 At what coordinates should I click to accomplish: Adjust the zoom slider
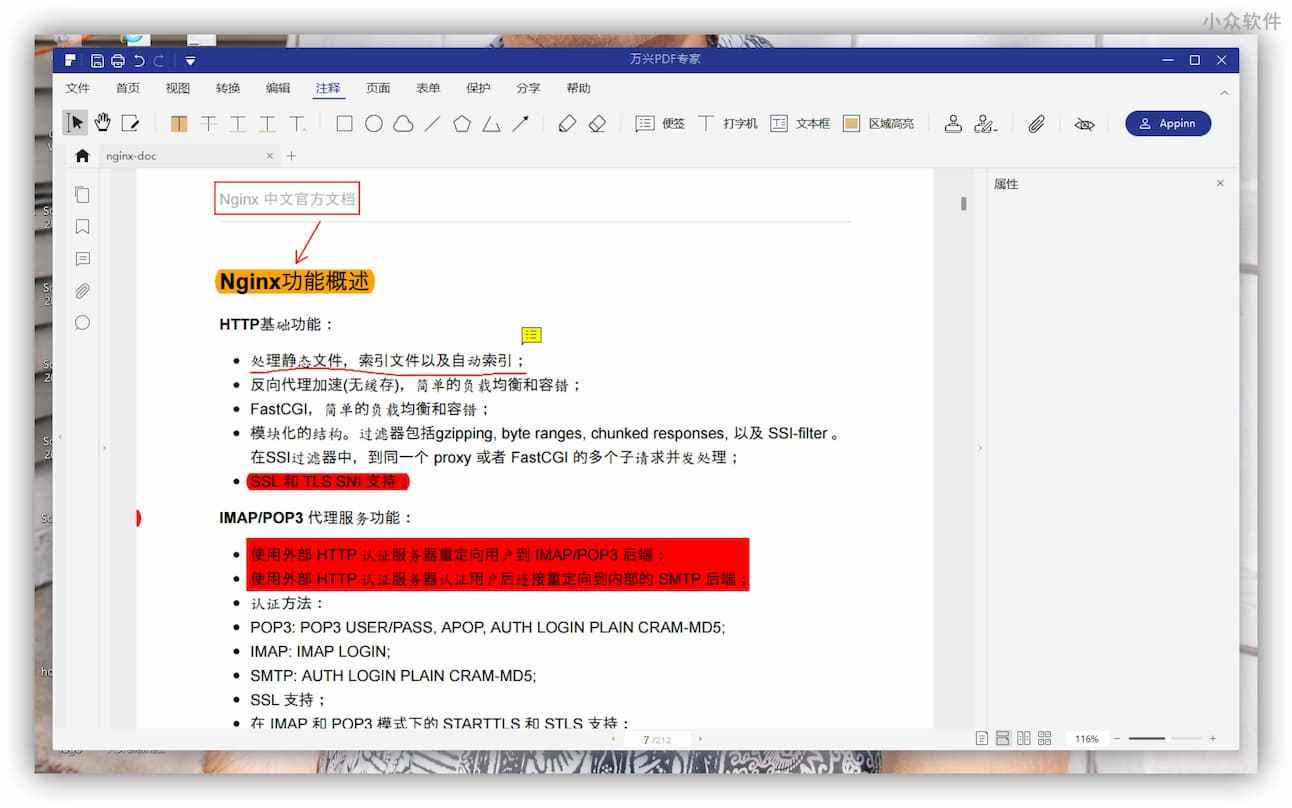1164,739
